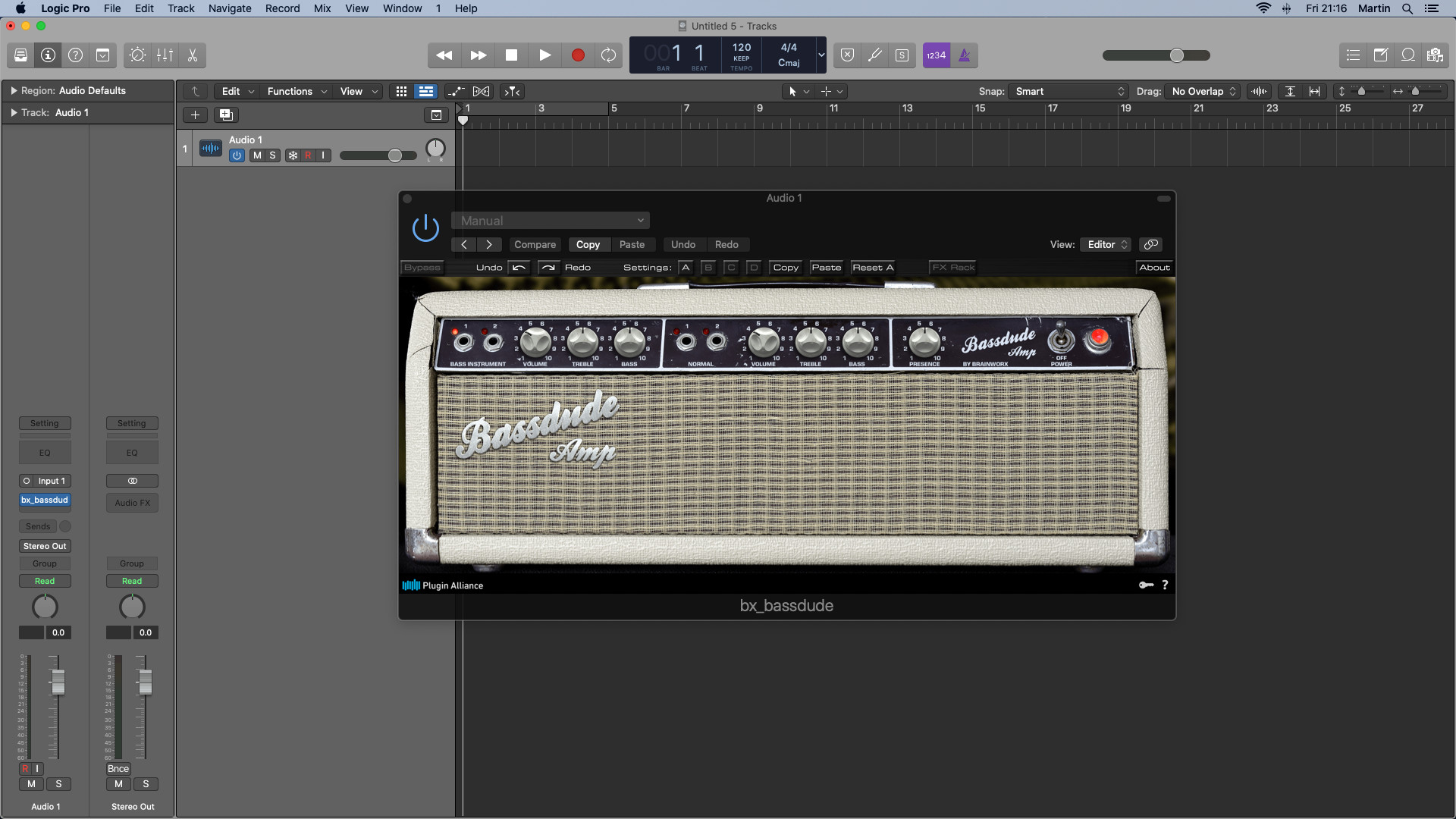Click Reset A in plugin settings
This screenshot has height=819, width=1456.
[873, 267]
